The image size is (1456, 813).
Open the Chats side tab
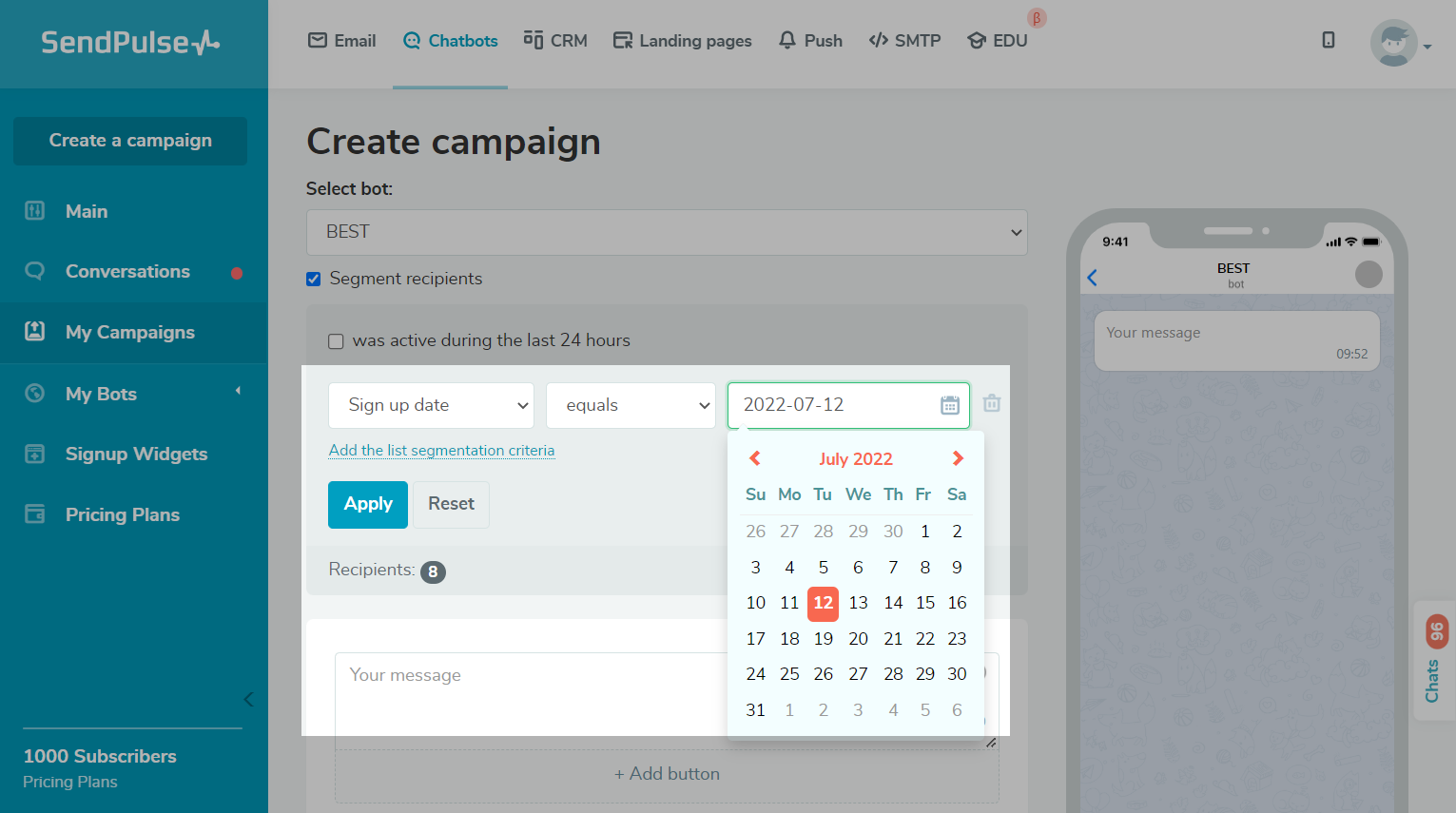click(1435, 662)
